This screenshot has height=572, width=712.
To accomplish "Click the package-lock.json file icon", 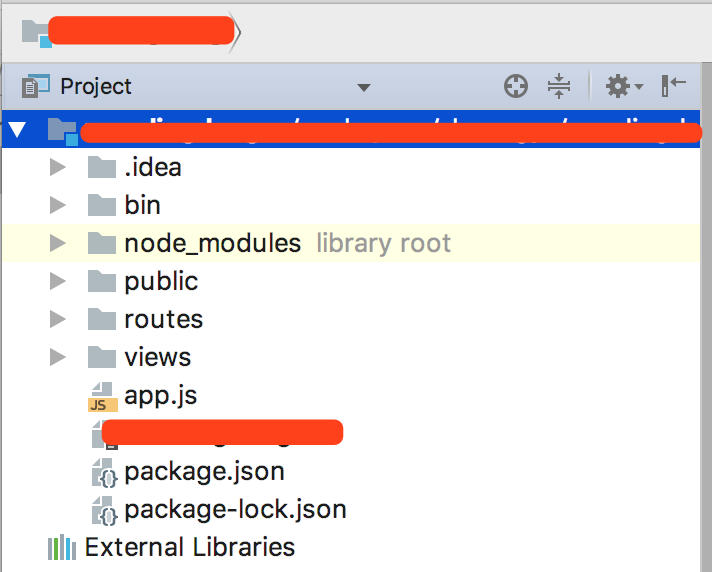I will coord(104,510).
